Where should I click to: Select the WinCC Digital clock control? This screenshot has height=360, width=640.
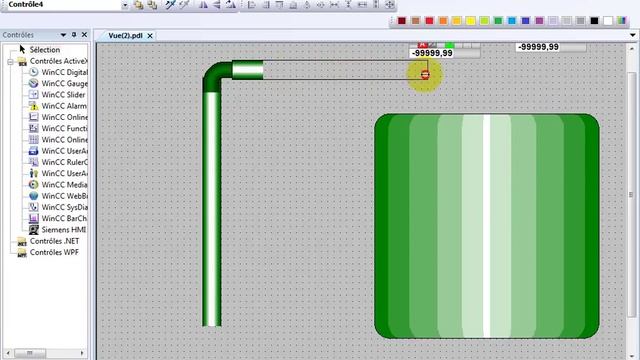58,72
